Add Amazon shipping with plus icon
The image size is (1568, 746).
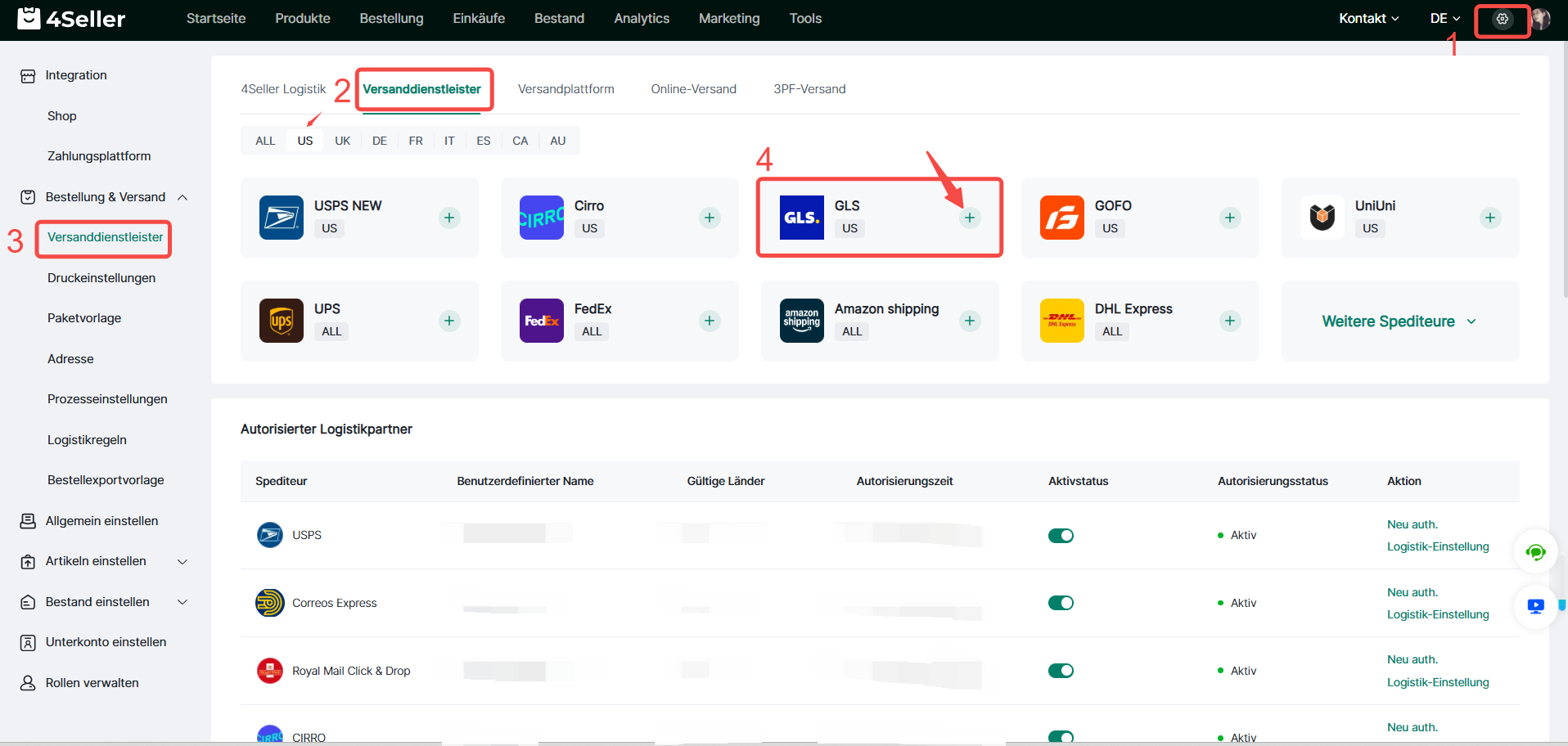click(969, 321)
